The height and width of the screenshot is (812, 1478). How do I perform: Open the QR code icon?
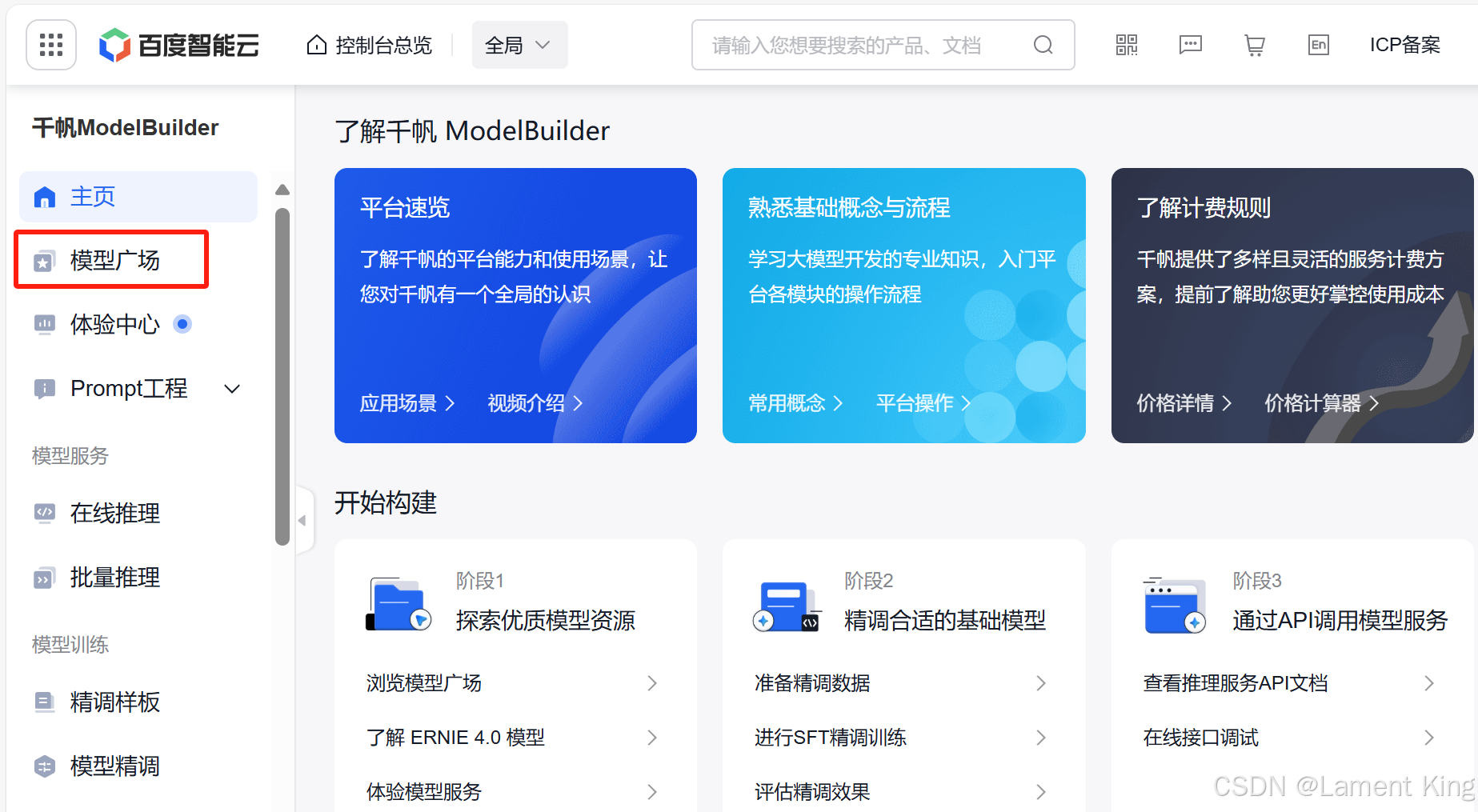pyautogui.click(x=1127, y=45)
